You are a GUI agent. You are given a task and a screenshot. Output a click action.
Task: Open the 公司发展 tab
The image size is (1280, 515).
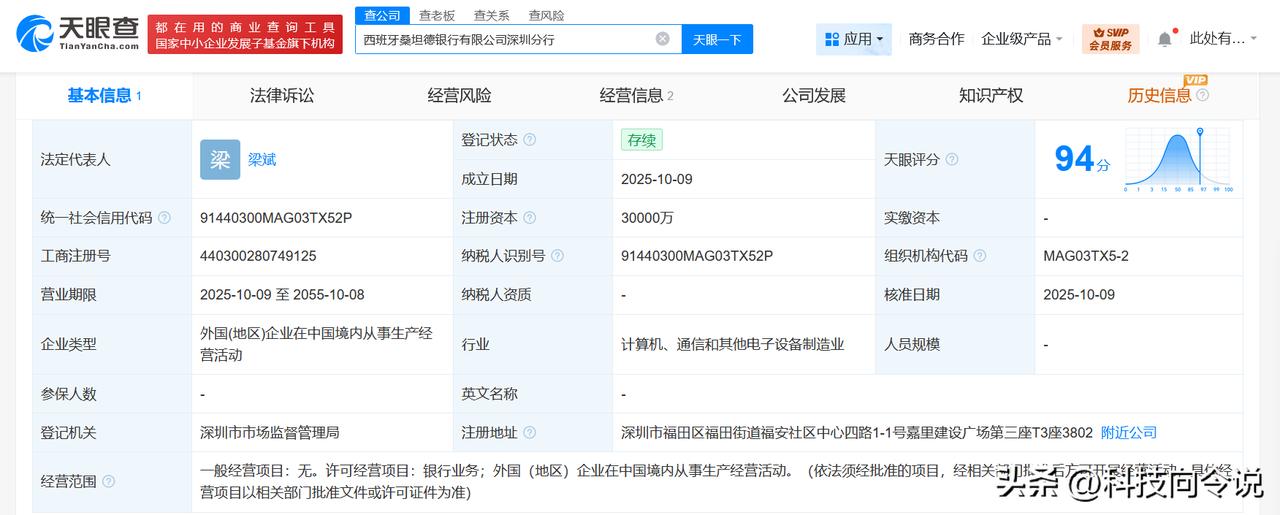click(x=813, y=95)
